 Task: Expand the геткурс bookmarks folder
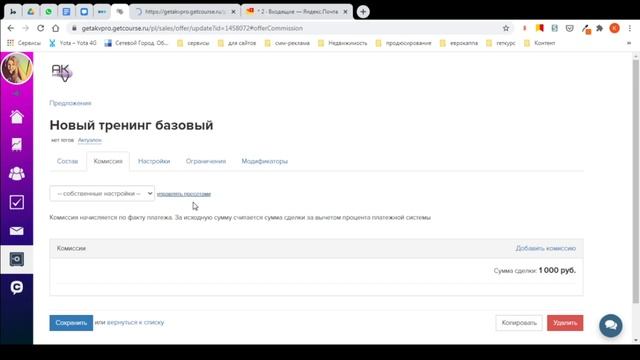[x=500, y=43]
